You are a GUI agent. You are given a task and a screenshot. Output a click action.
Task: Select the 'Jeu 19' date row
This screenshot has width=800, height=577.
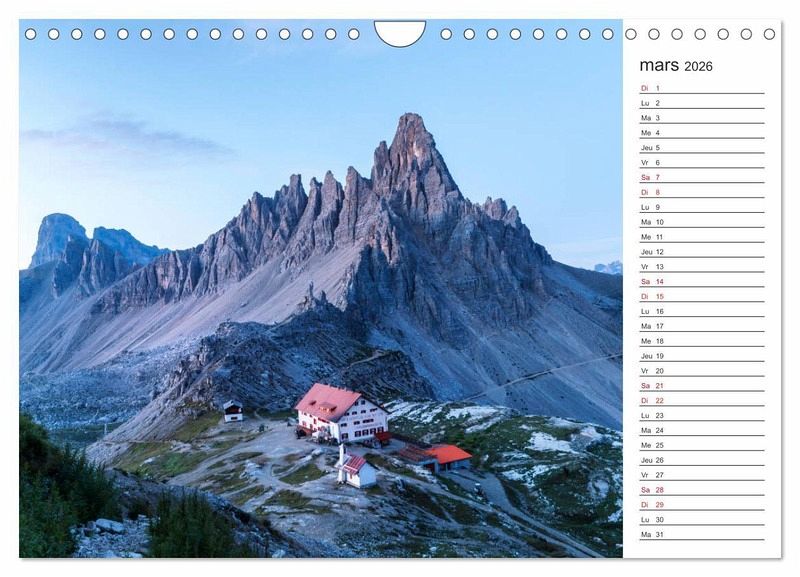702,356
